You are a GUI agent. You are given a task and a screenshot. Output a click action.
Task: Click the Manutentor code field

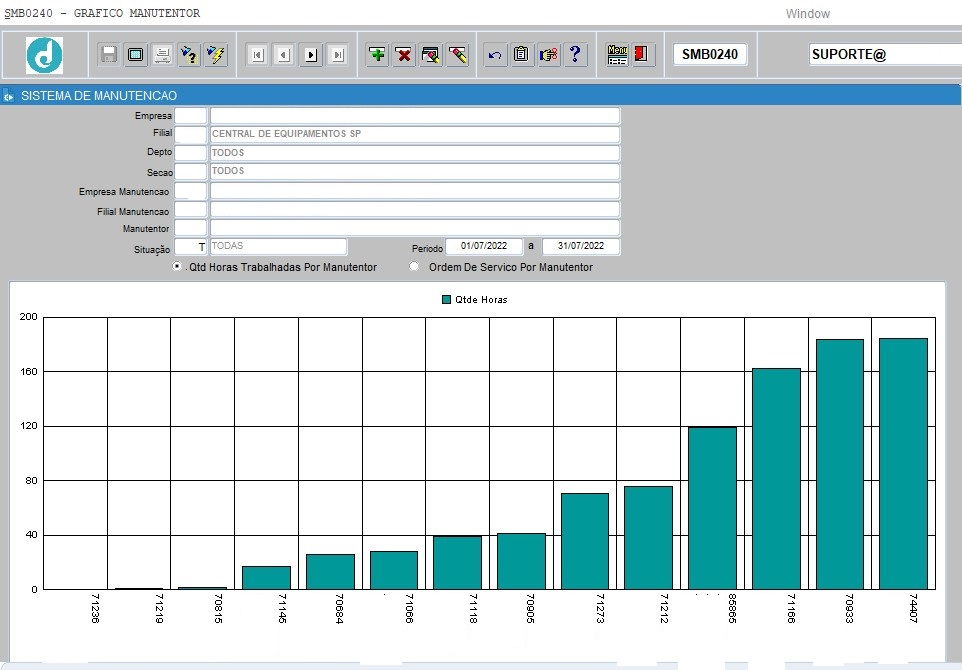[191, 228]
